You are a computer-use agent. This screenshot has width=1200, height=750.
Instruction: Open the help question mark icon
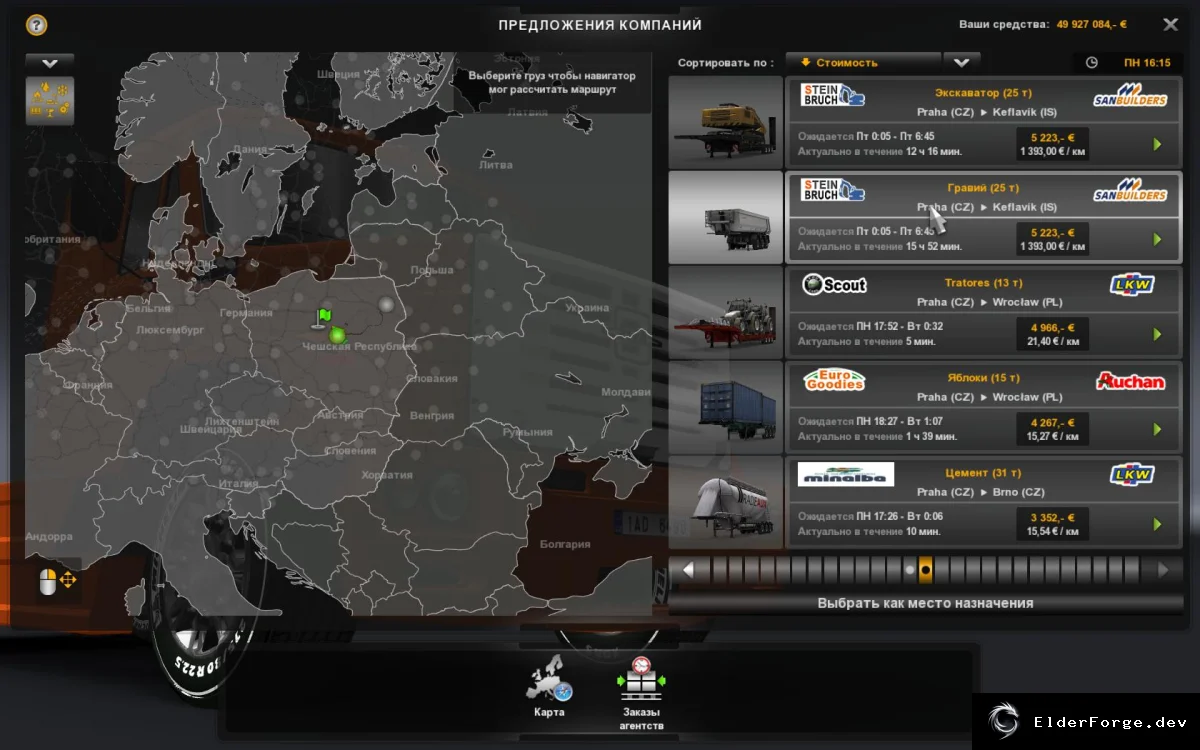(x=37, y=25)
